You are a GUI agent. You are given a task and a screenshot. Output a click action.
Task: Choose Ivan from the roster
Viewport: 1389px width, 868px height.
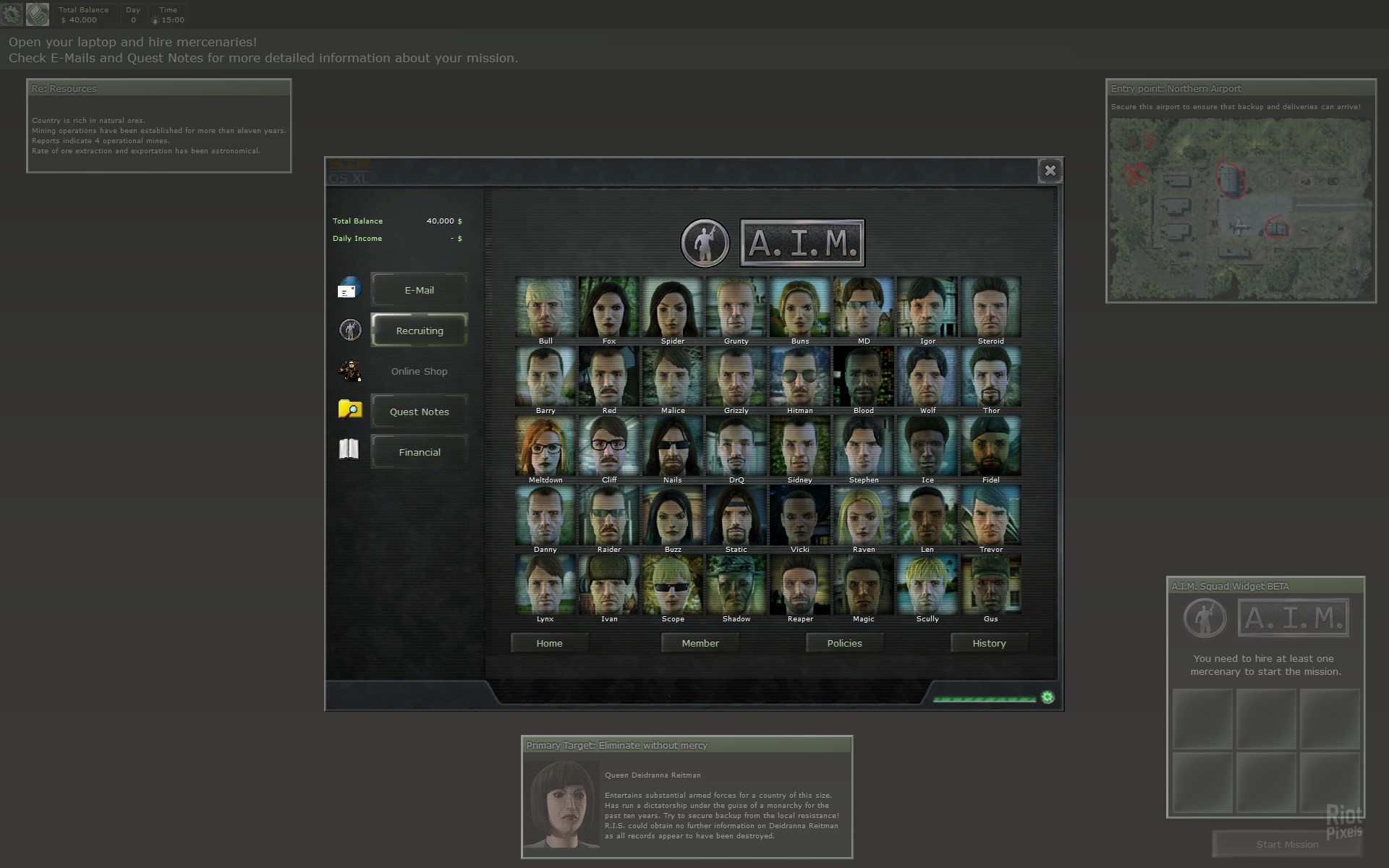[x=609, y=584]
